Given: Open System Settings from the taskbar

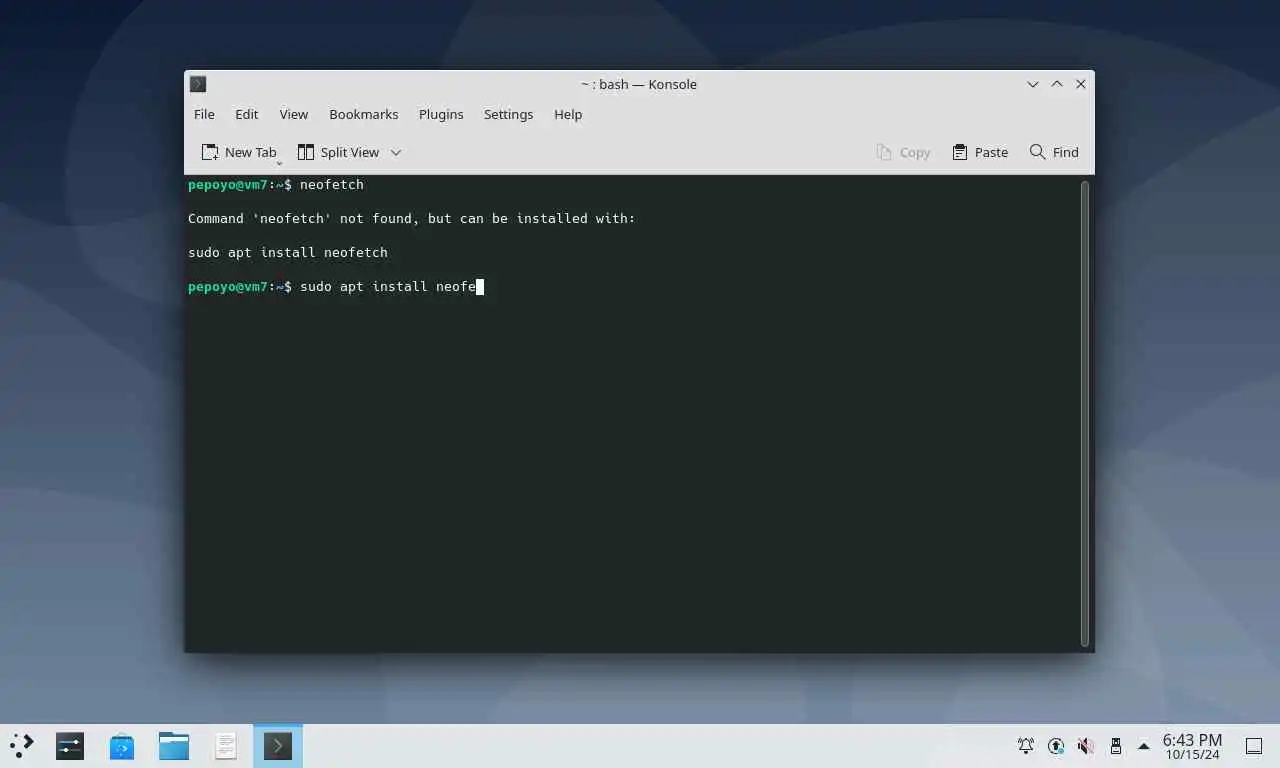Looking at the screenshot, I should 70,745.
